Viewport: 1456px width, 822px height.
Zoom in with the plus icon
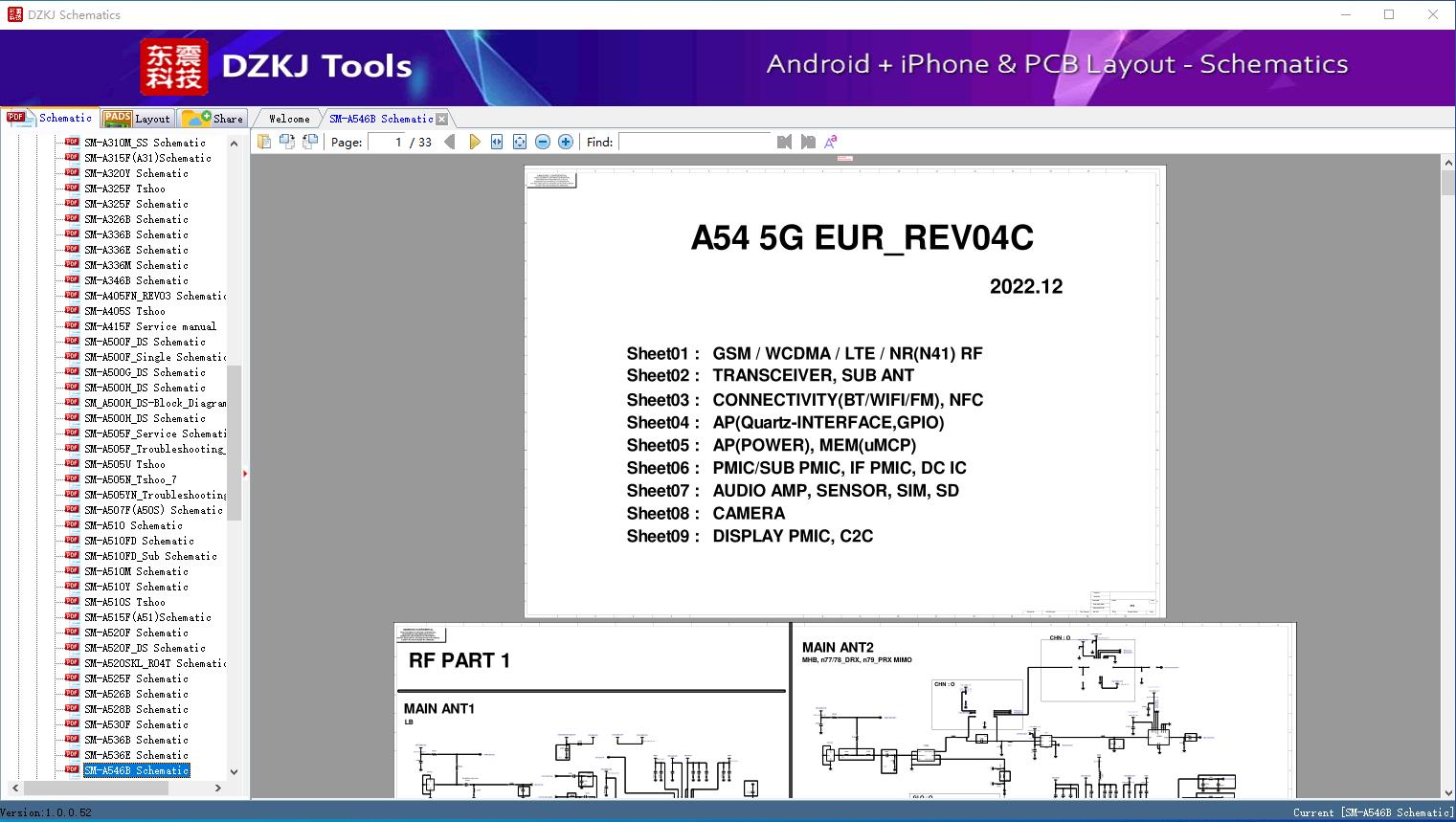(566, 142)
